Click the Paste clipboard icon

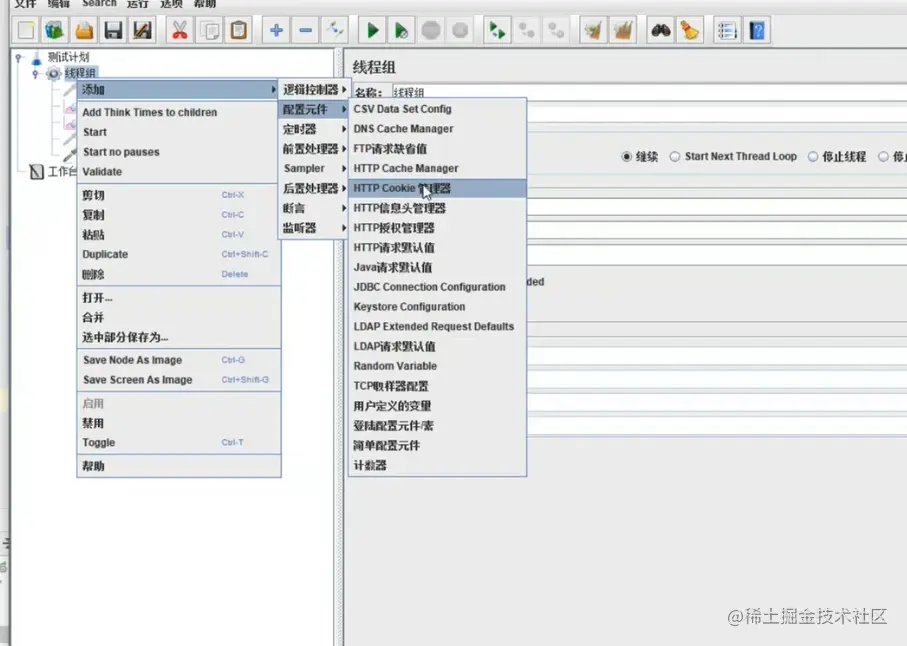coord(238,30)
